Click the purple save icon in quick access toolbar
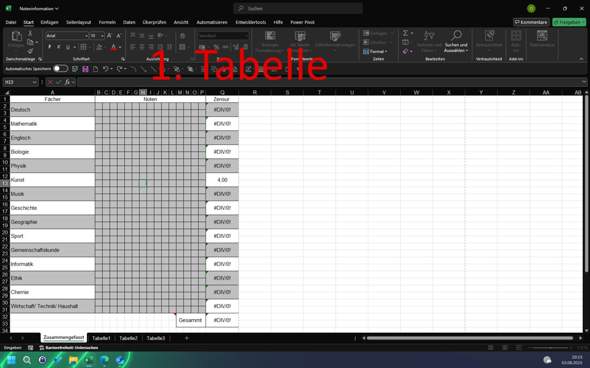 pos(85,69)
